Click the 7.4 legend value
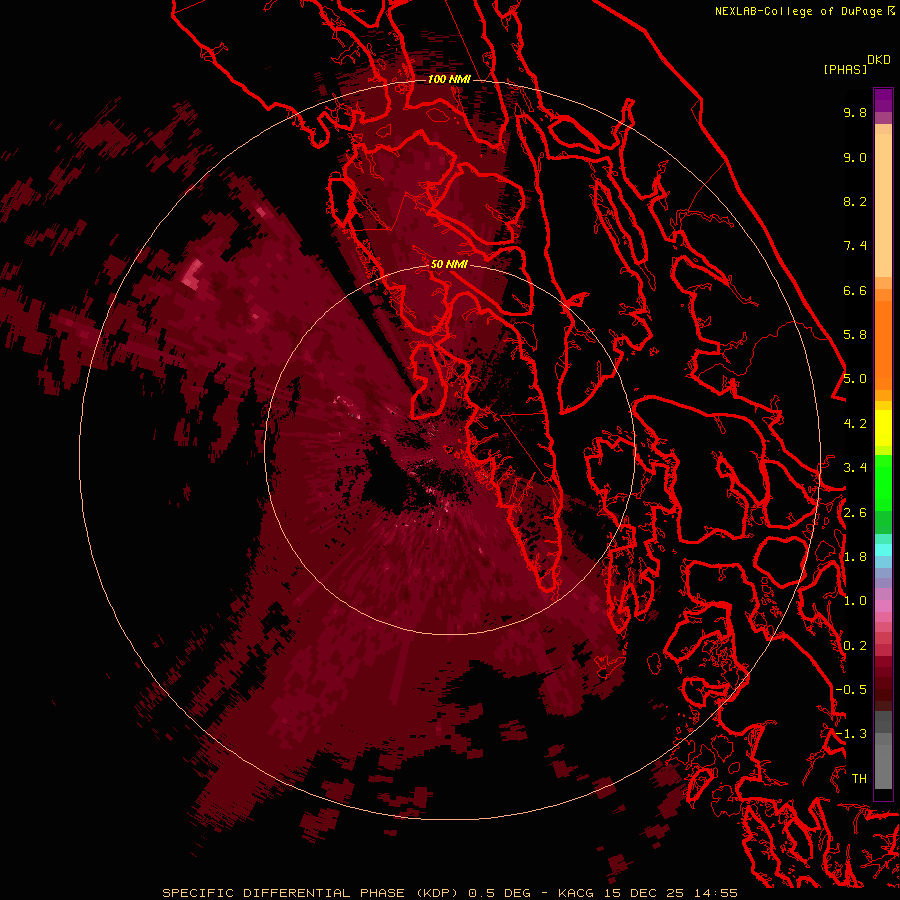This screenshot has width=900, height=900. [x=855, y=246]
